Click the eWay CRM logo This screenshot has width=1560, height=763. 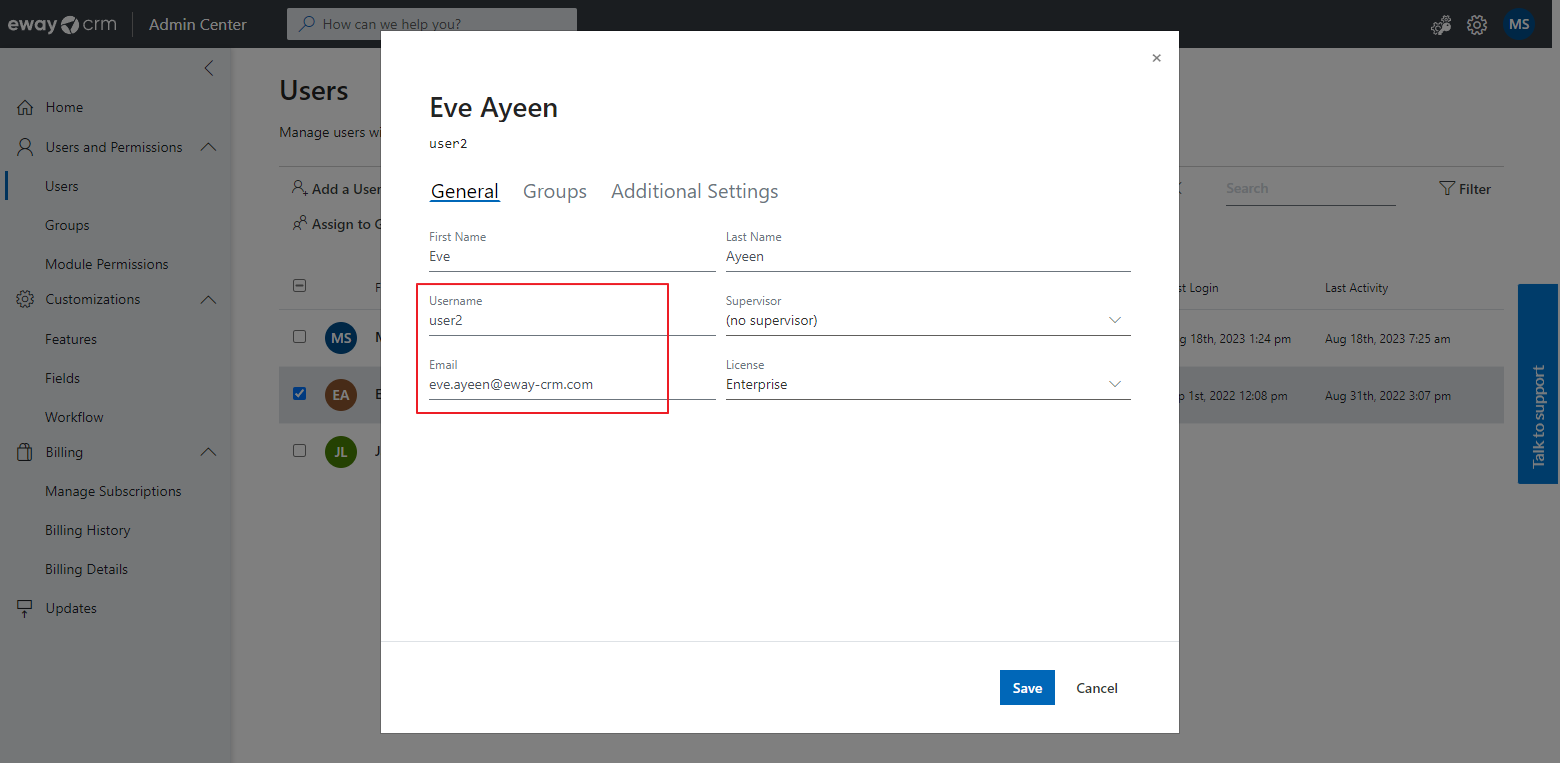(x=62, y=24)
